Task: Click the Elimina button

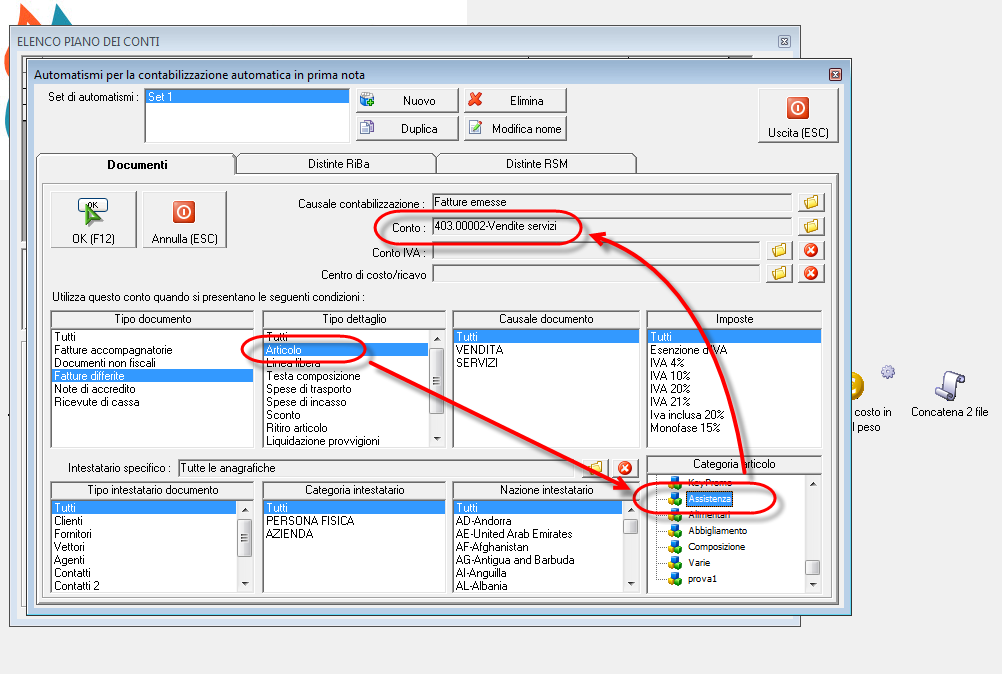Action: click(515, 100)
